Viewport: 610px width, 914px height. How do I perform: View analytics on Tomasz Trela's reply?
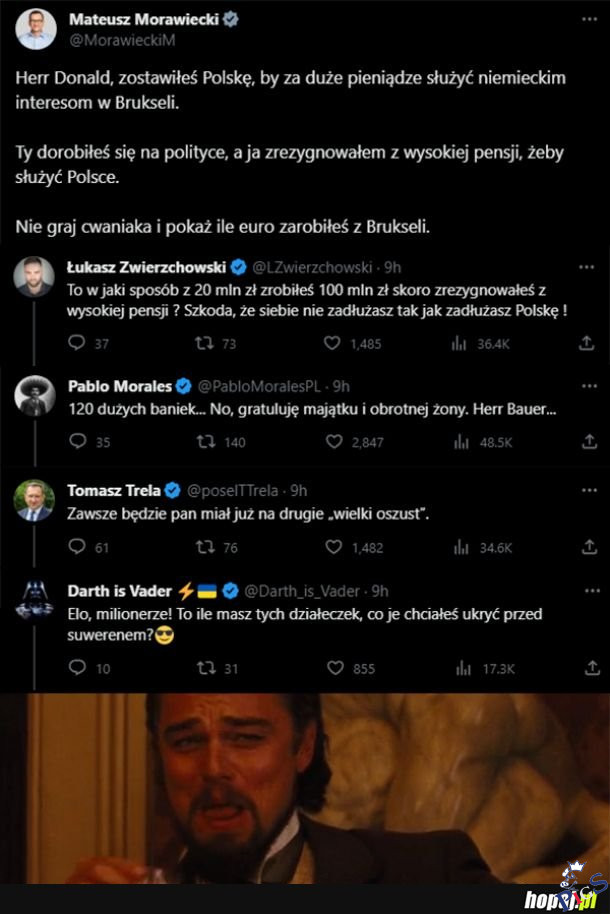[x=460, y=547]
